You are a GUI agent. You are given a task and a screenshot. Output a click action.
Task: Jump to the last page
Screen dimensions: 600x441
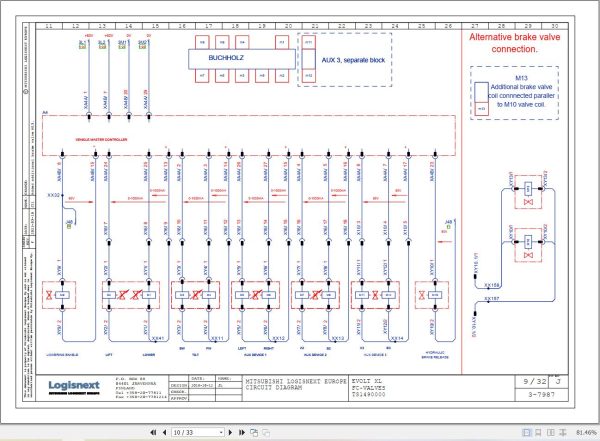pos(241,432)
